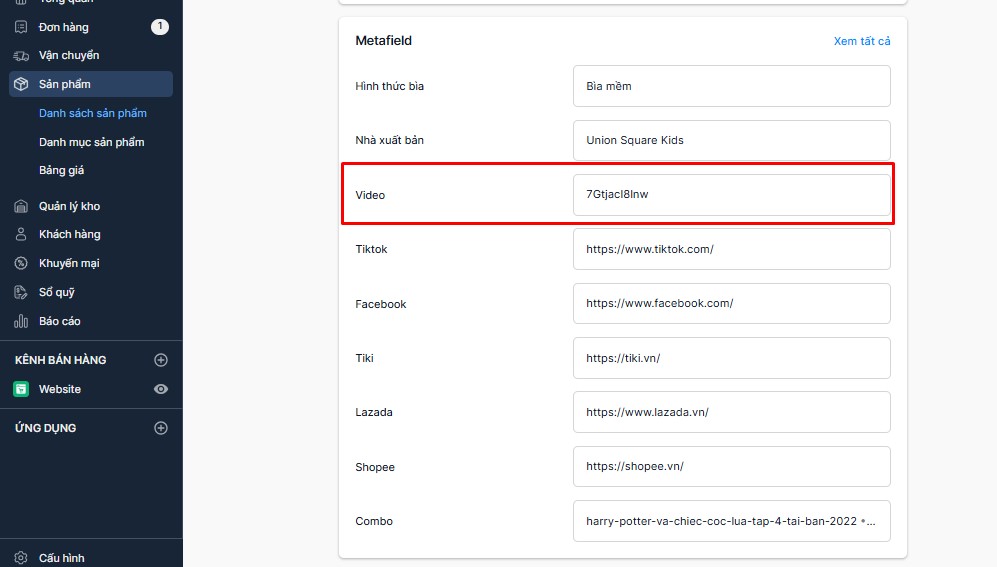This screenshot has height=567, width=997.
Task: Edit the Tiktok URL field
Action: (731, 249)
